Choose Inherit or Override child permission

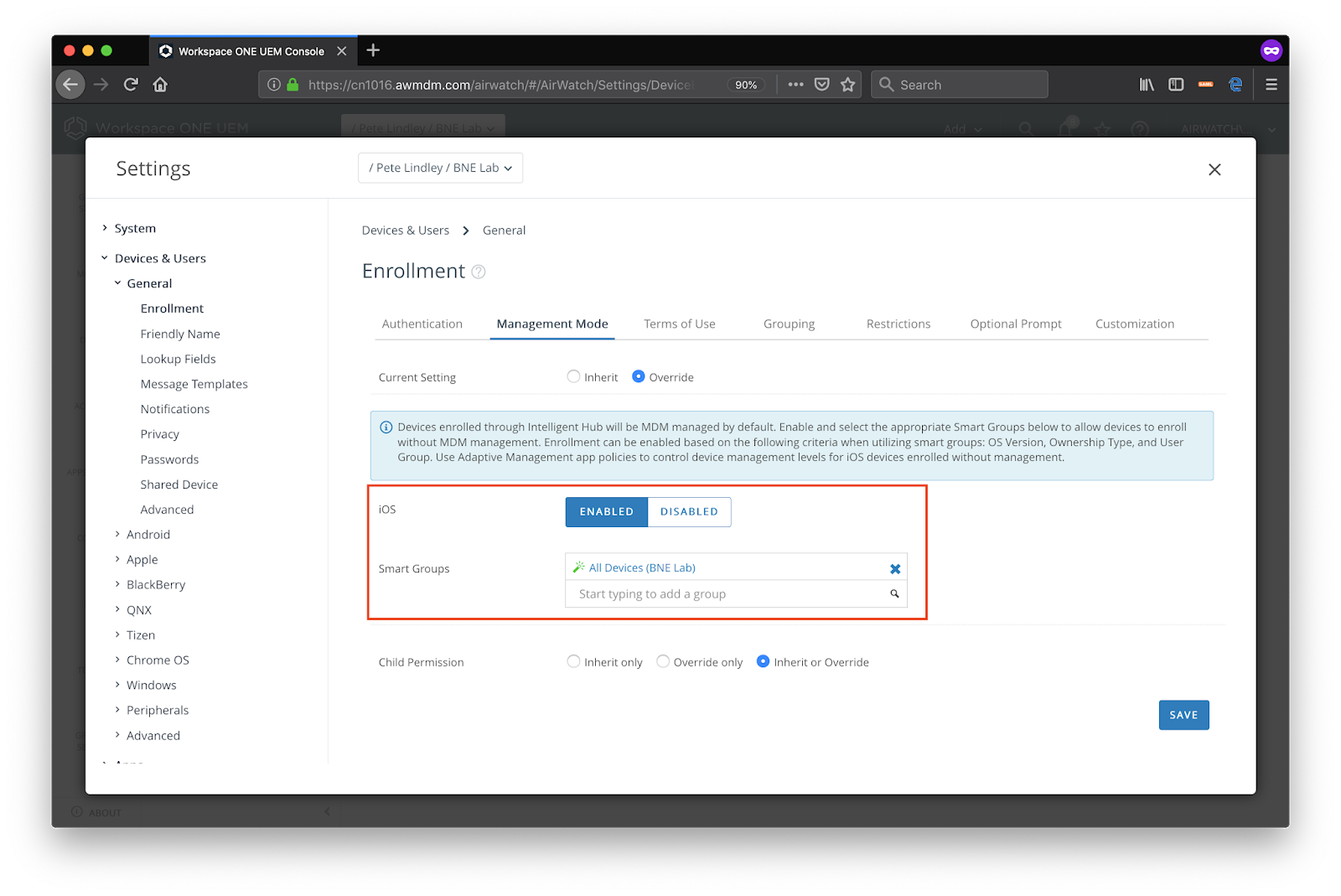(763, 661)
